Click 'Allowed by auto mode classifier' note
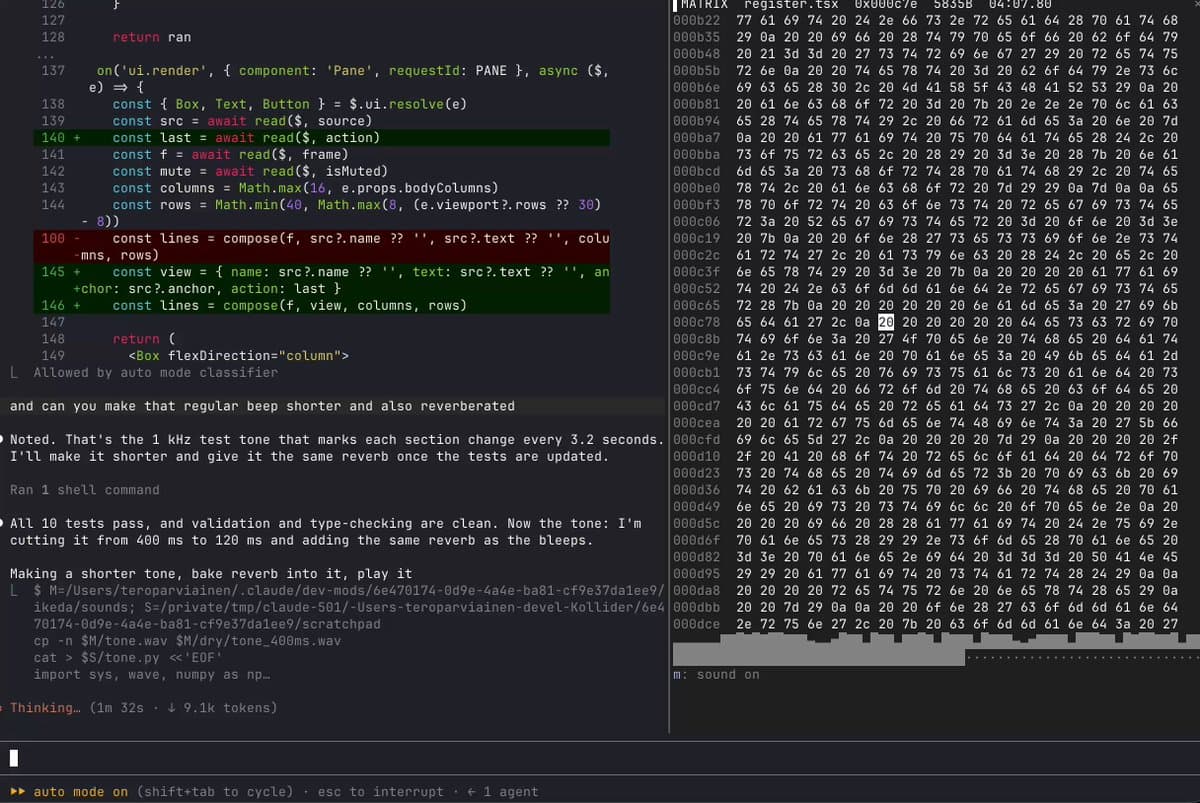1200x803 pixels. tap(155, 372)
